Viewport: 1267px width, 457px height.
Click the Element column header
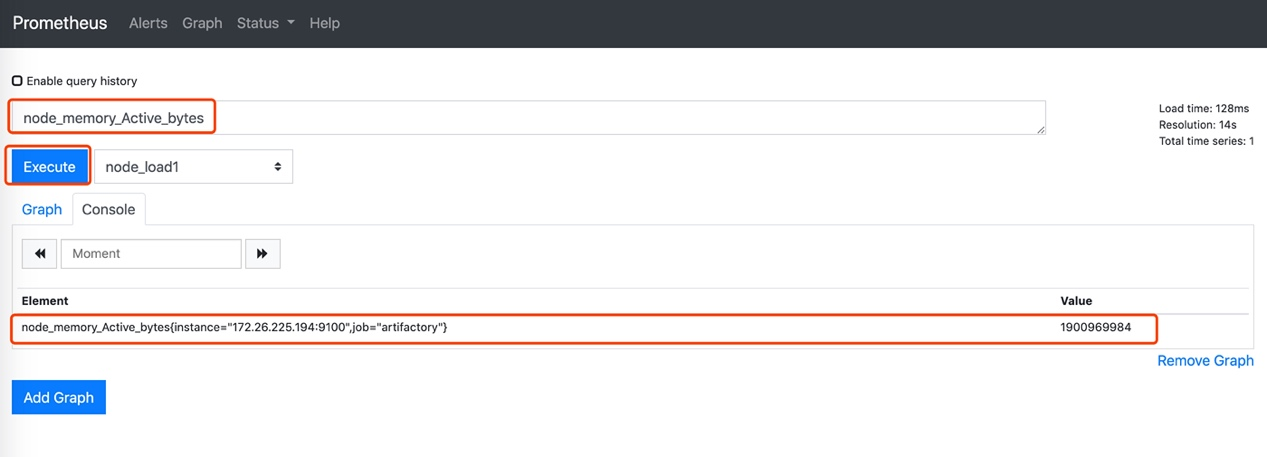[45, 300]
